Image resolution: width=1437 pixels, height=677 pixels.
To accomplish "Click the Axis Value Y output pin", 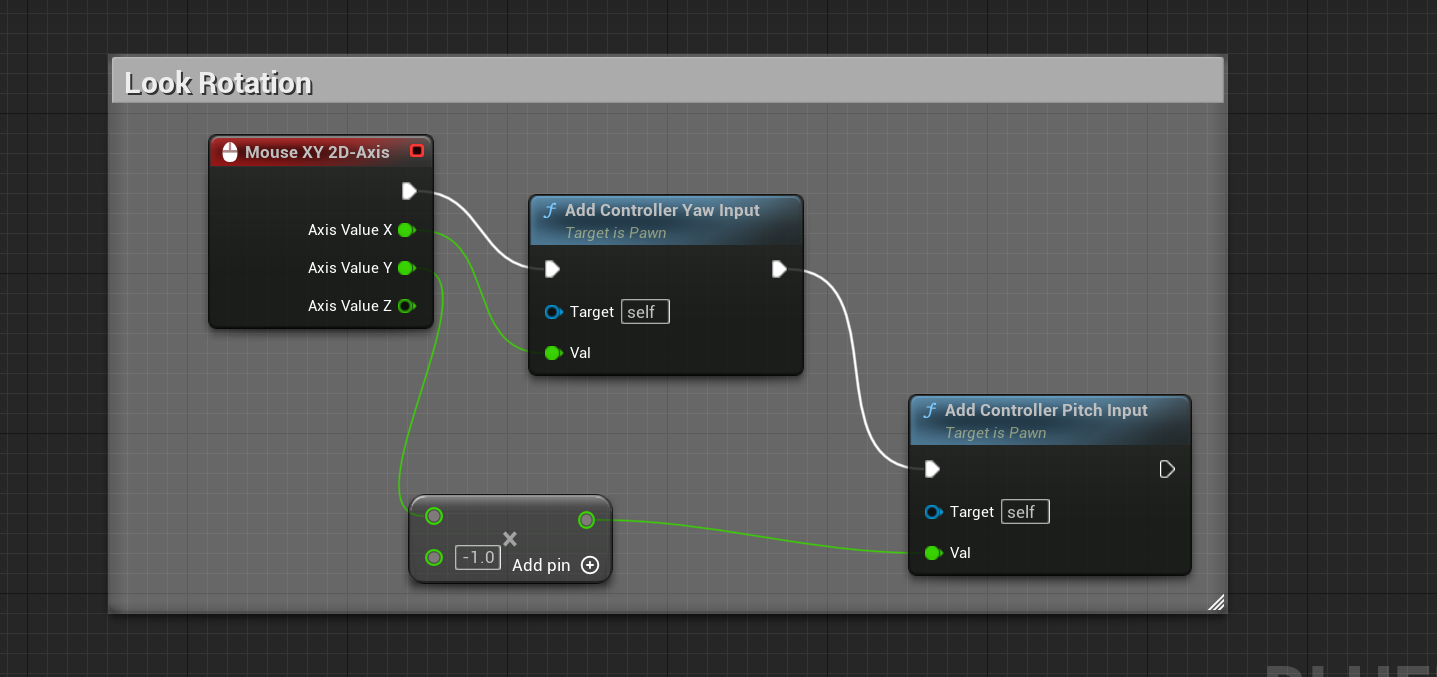I will coord(406,268).
